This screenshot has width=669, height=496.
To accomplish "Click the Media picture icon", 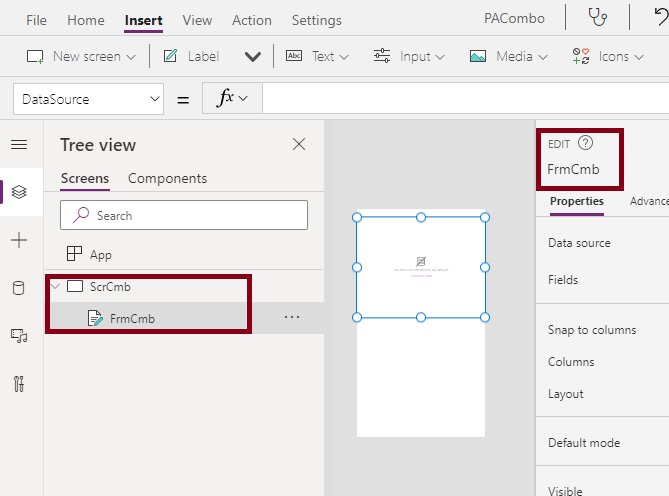I will (x=478, y=56).
